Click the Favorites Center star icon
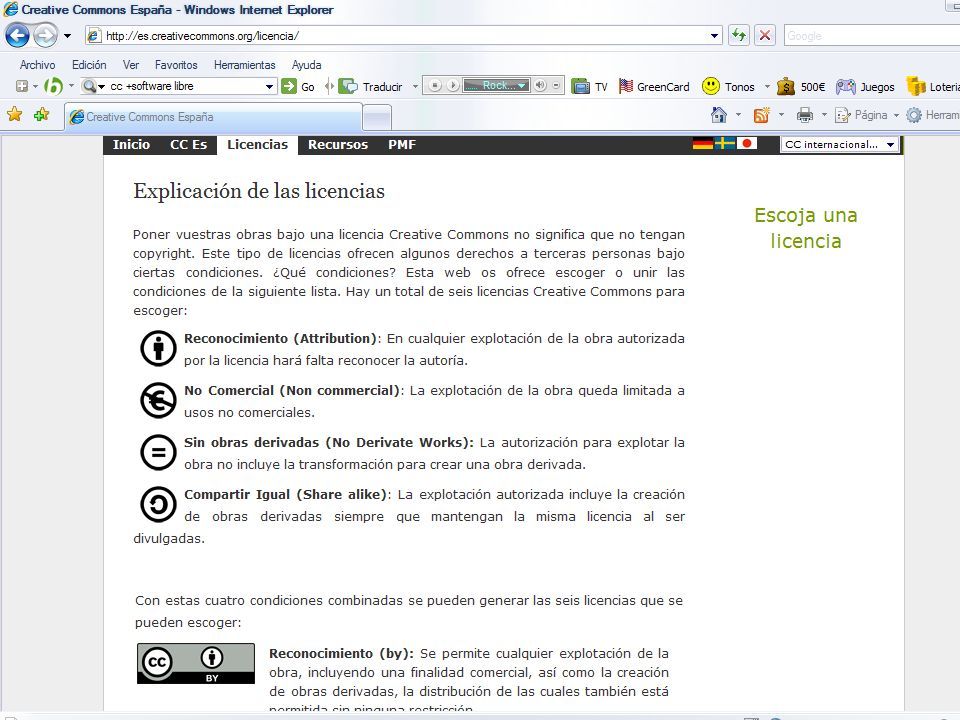This screenshot has width=960, height=720. (15, 114)
